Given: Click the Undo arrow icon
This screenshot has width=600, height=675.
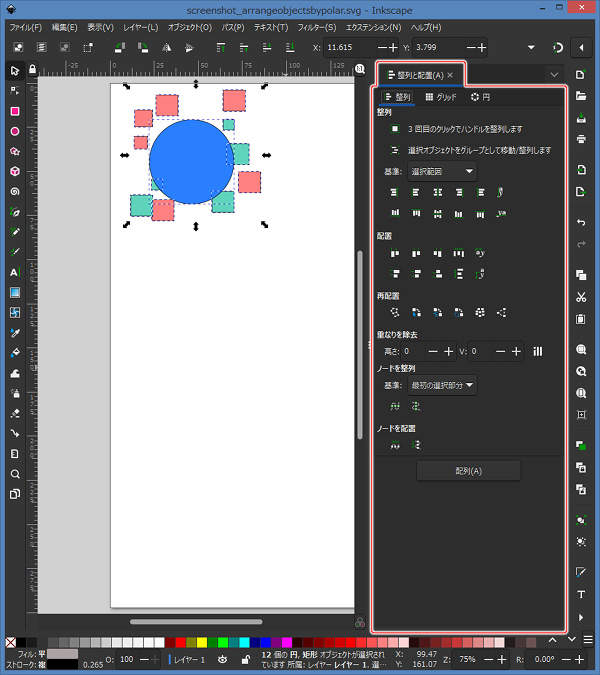Looking at the screenshot, I should [x=581, y=221].
